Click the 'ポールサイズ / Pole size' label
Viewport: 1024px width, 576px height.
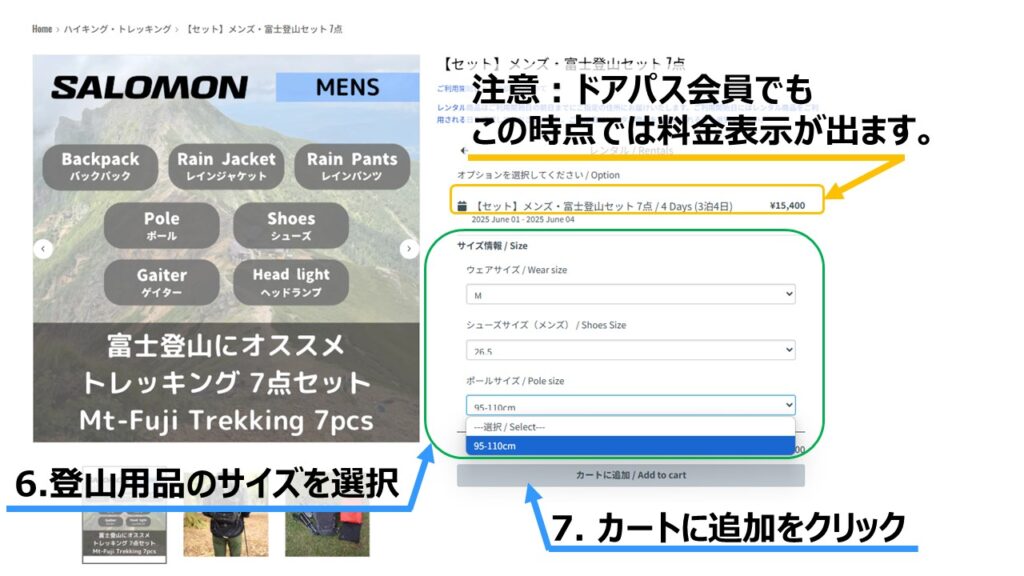click(515, 381)
